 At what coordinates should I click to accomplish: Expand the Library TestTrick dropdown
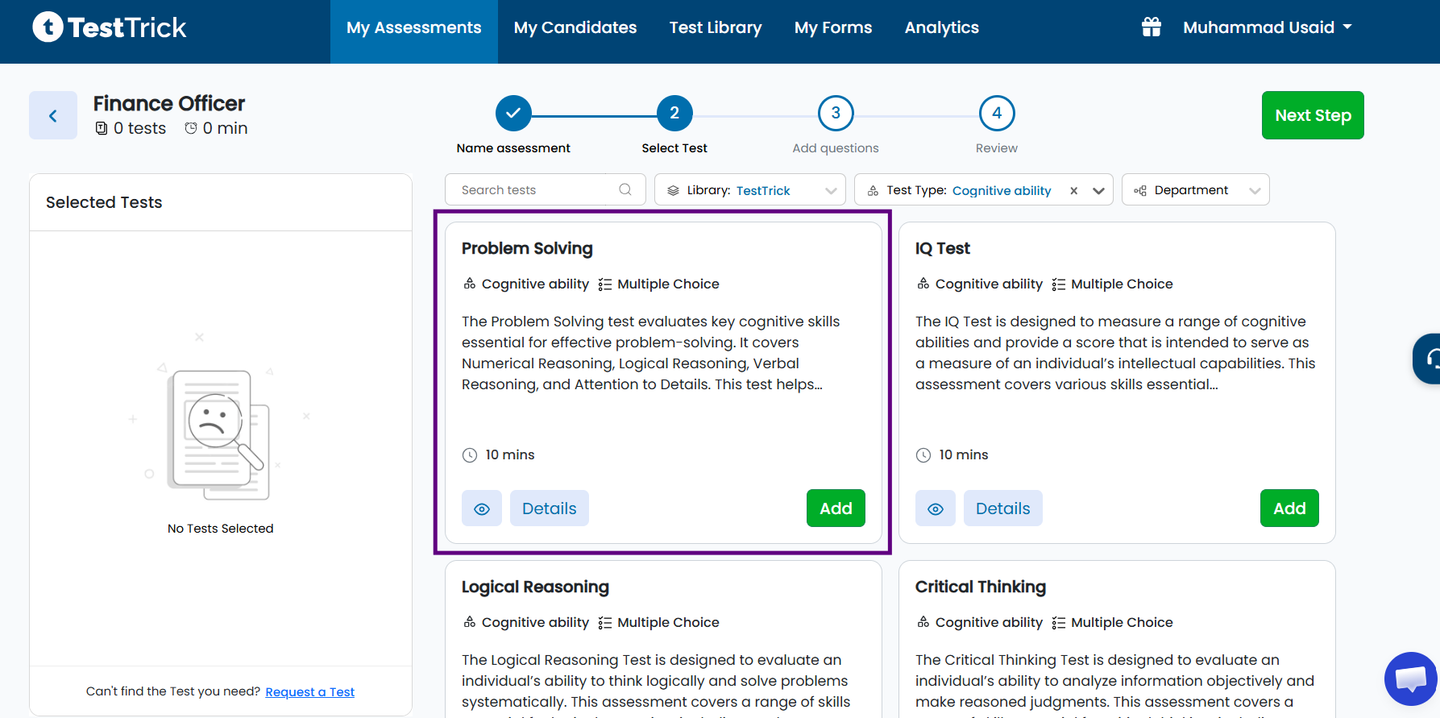click(x=750, y=190)
